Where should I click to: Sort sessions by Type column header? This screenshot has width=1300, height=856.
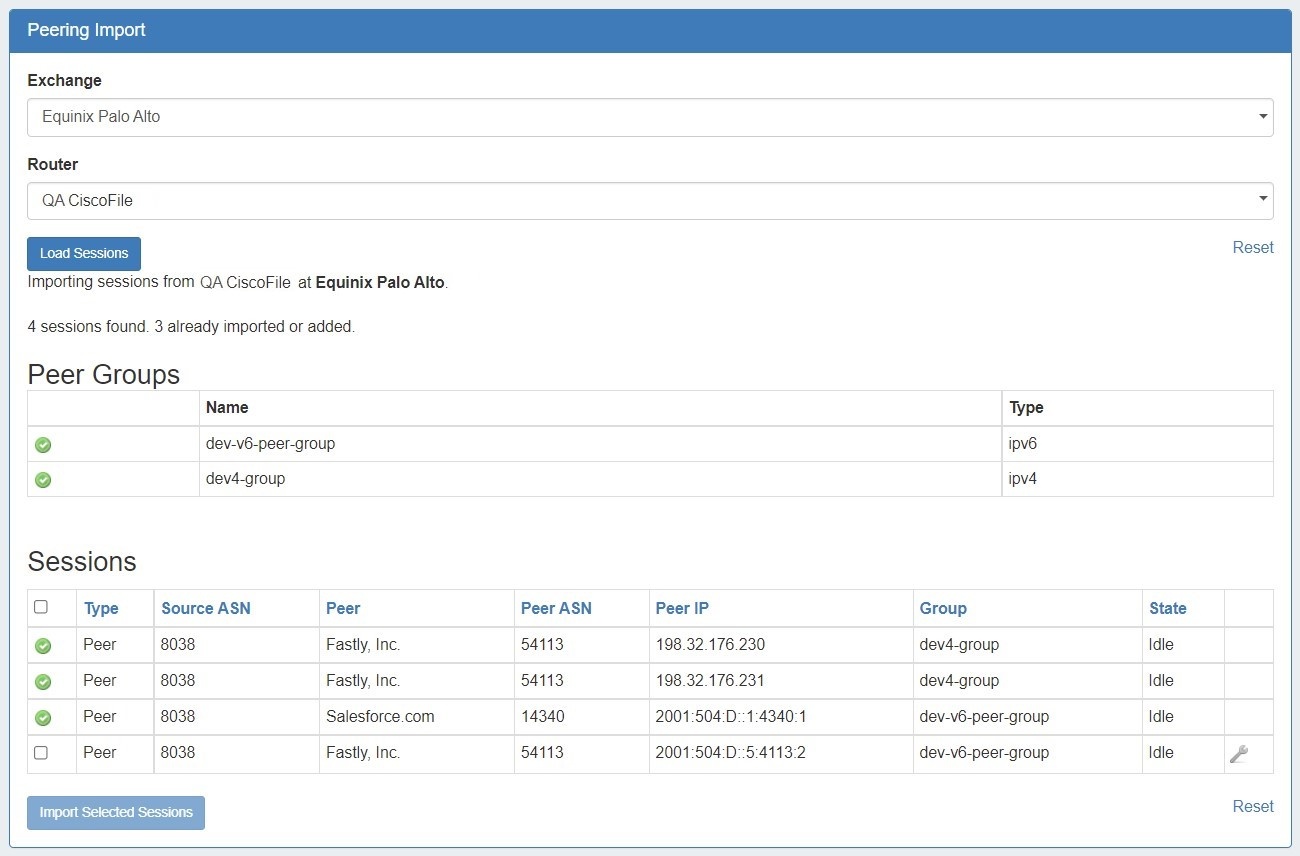coord(101,608)
